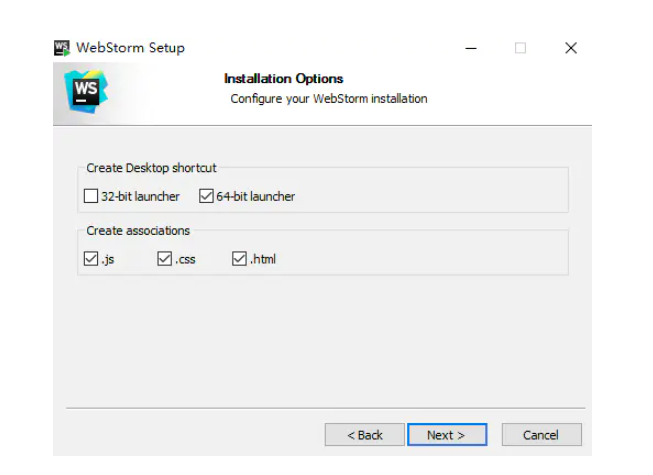
Task: Click the 'Create Desktop shortcut' group label
Action: click(151, 168)
